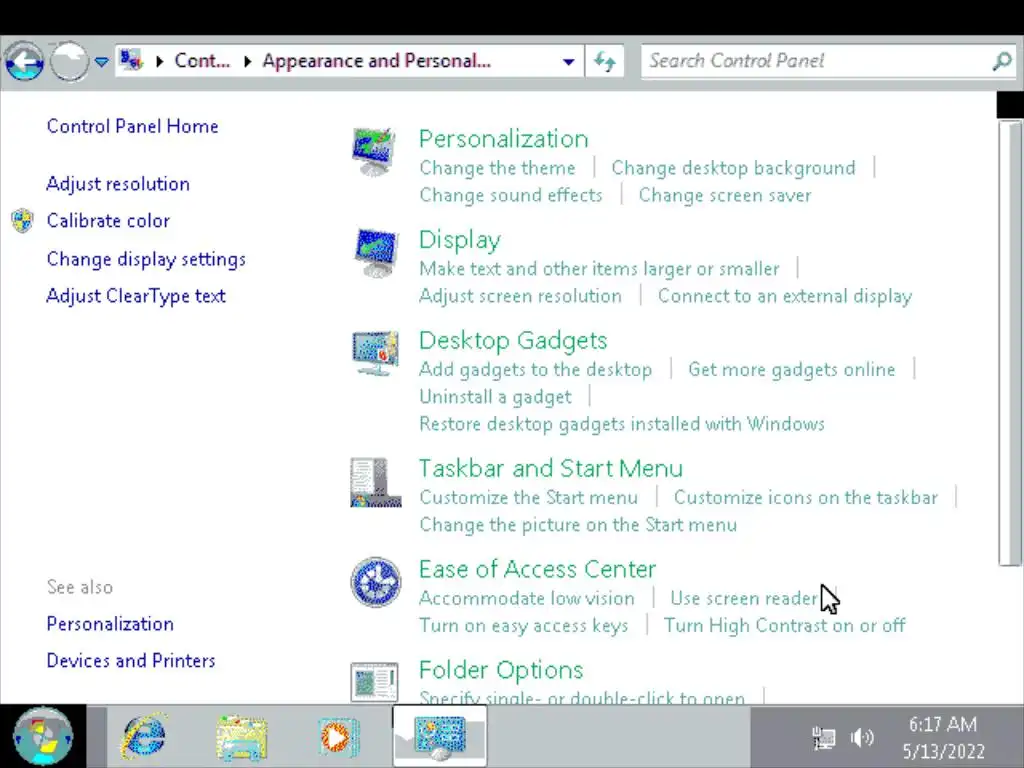The image size is (1024, 768).
Task: Open Calibrate color
Action: 108,221
